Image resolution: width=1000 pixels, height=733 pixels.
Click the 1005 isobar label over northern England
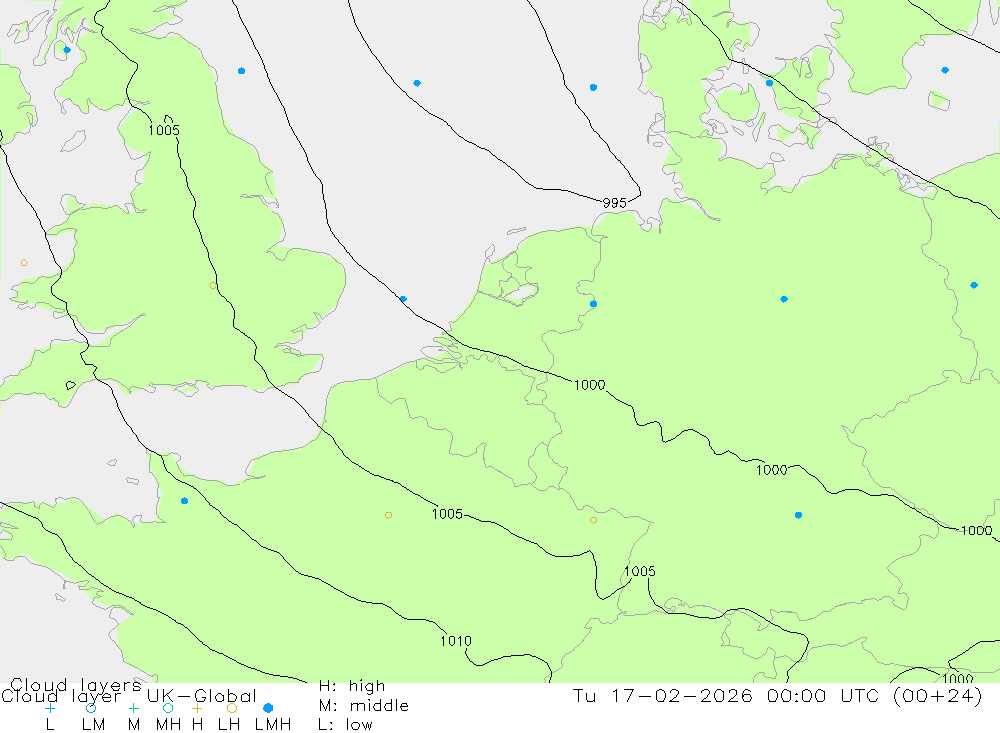pos(164,130)
